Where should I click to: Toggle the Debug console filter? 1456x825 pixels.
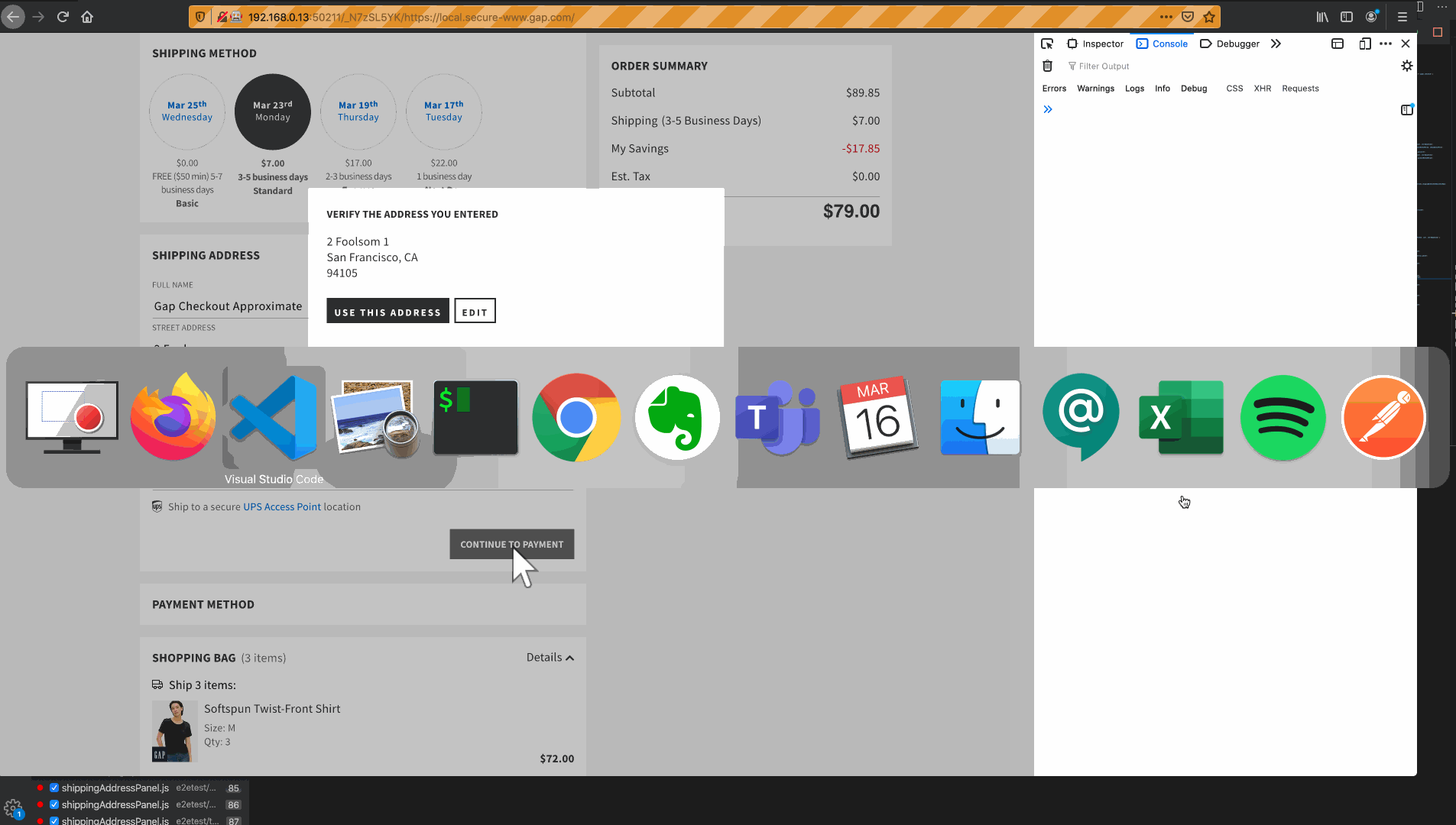click(1193, 89)
